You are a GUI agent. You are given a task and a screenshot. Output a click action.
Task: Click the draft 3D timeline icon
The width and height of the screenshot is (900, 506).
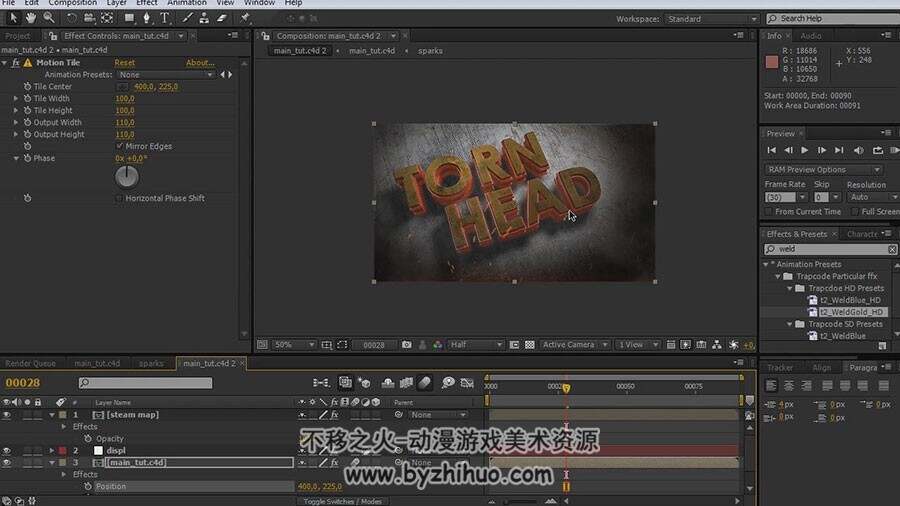(364, 383)
